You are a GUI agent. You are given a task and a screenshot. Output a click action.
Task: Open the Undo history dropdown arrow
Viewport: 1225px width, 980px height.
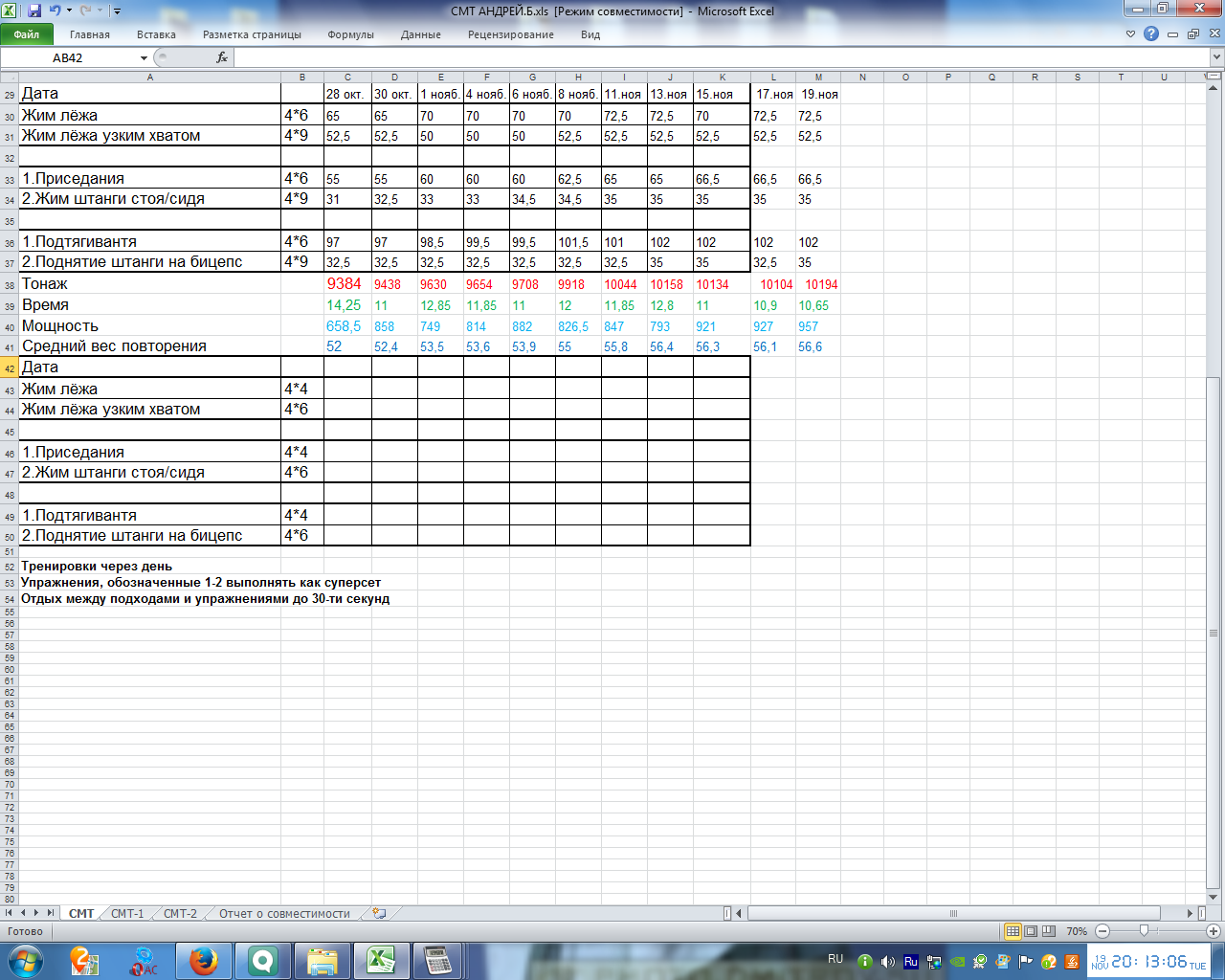click(69, 11)
